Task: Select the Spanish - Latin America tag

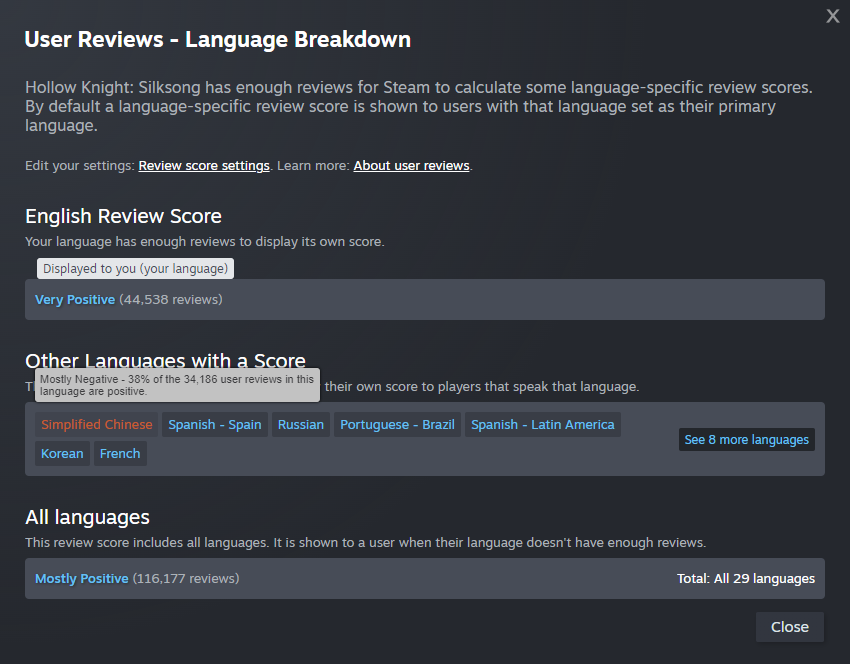Action: [543, 424]
